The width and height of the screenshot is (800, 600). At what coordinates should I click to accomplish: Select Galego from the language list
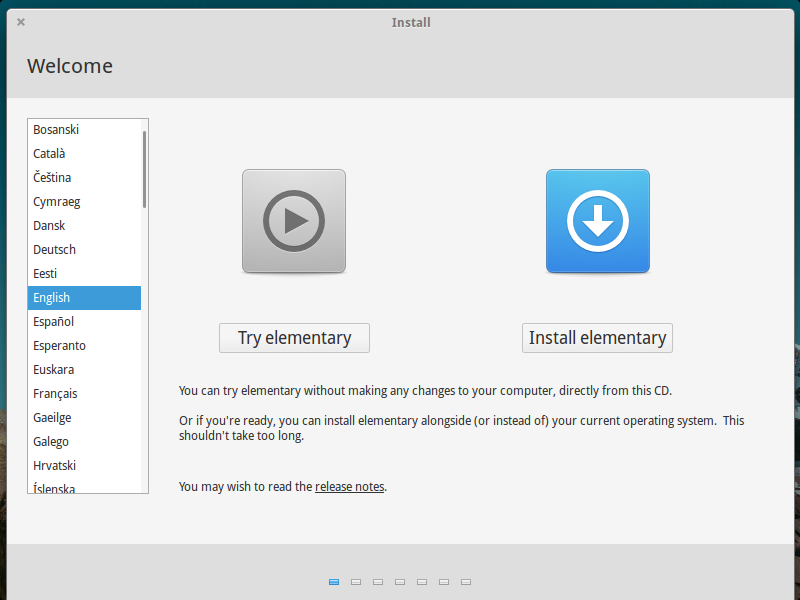pos(84,441)
